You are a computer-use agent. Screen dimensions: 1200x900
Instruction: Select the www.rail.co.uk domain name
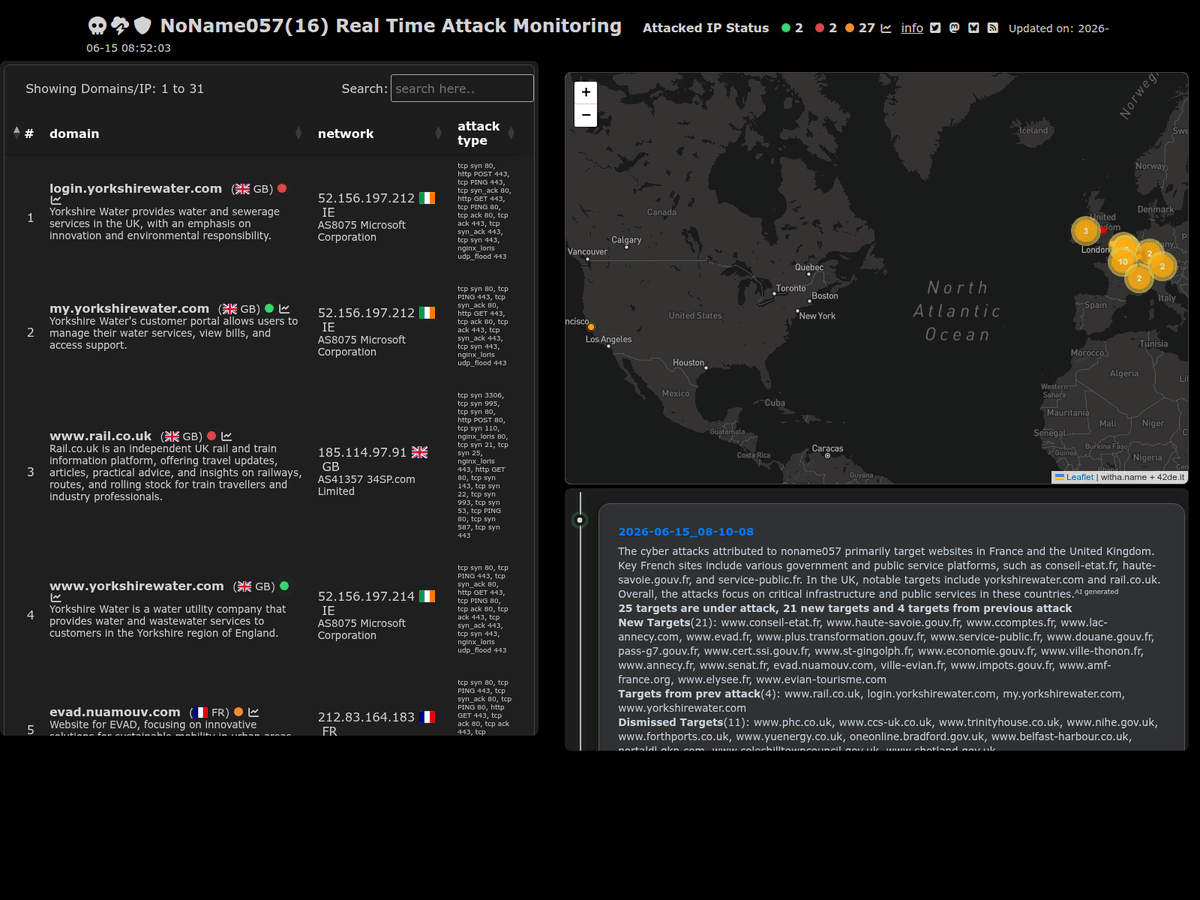[x=101, y=436]
